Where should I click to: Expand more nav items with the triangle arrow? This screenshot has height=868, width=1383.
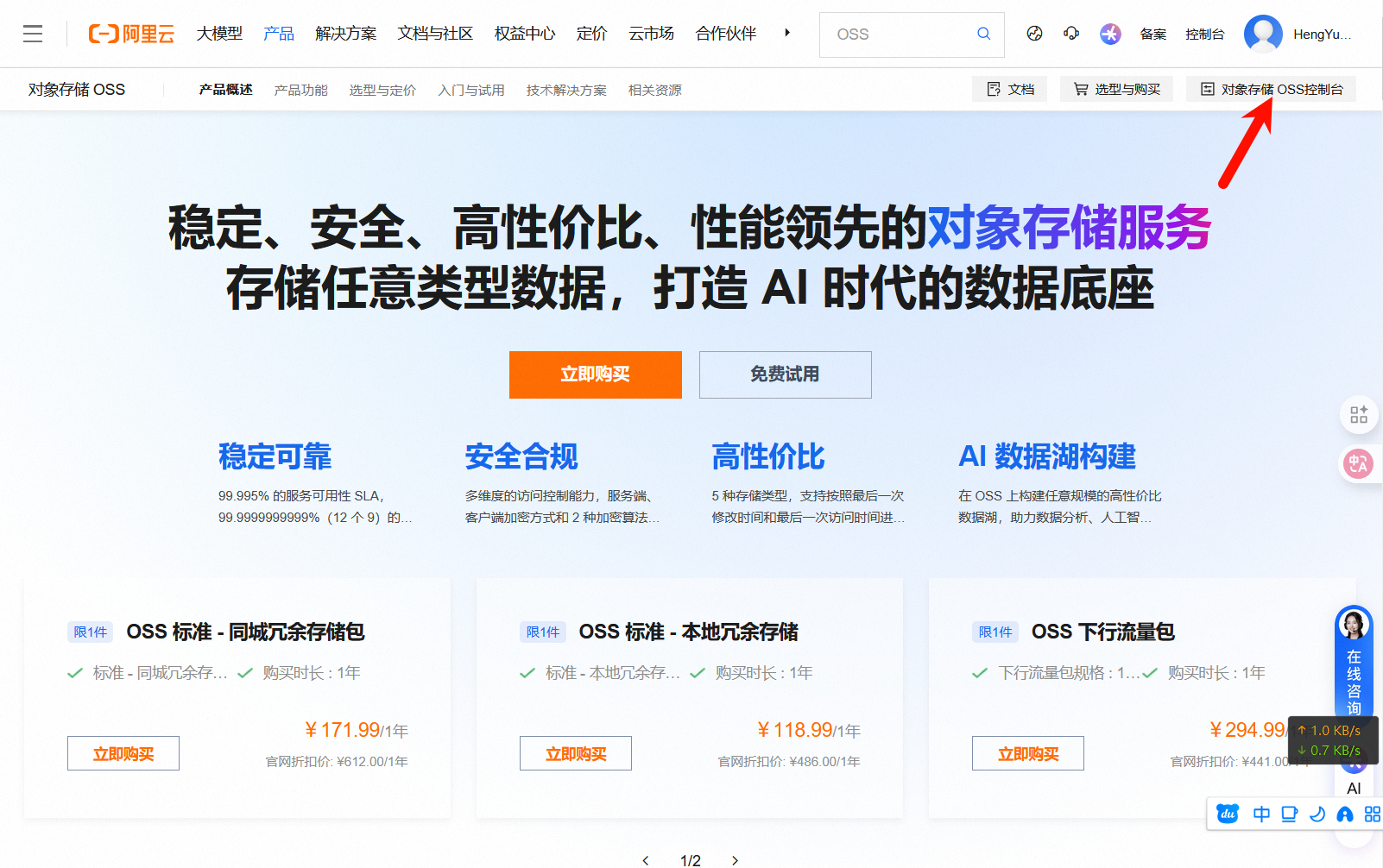click(x=786, y=33)
